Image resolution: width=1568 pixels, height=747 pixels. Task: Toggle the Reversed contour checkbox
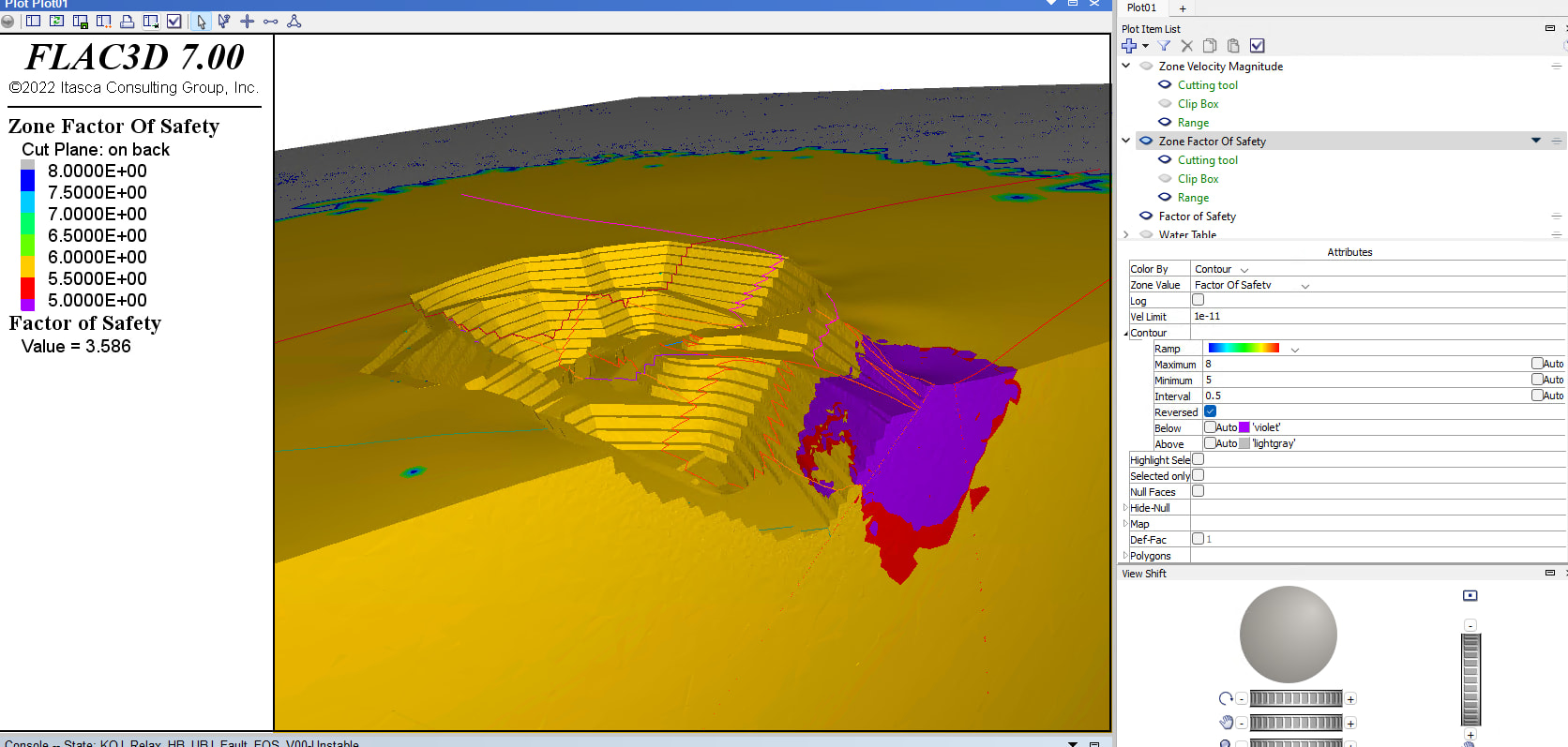click(x=1210, y=411)
